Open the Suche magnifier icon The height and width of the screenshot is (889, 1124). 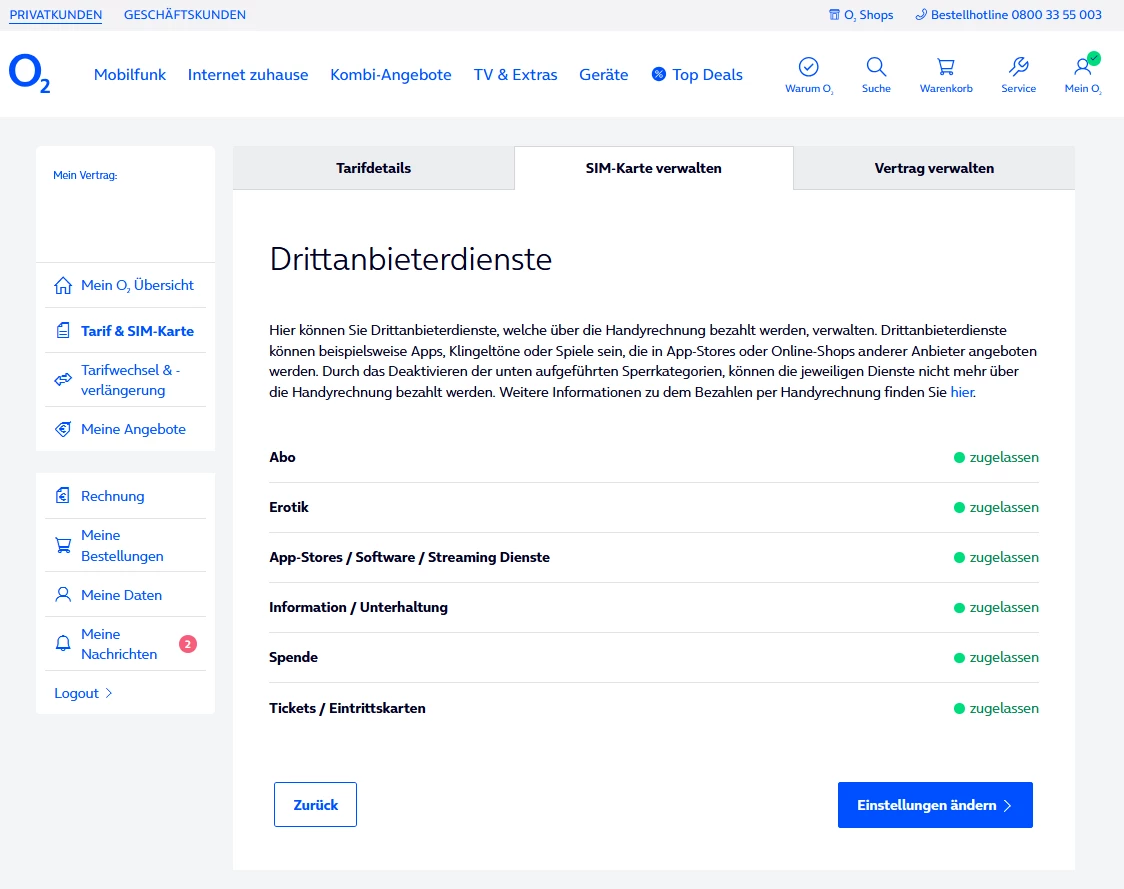click(x=876, y=67)
